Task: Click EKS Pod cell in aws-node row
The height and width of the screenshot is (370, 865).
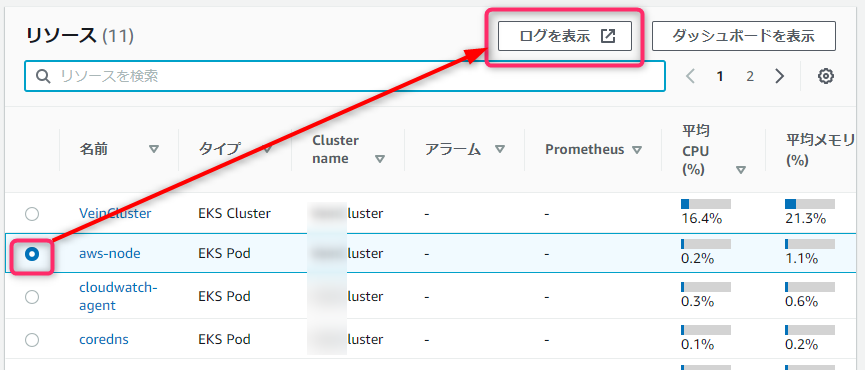Action: pyautogui.click(x=224, y=253)
